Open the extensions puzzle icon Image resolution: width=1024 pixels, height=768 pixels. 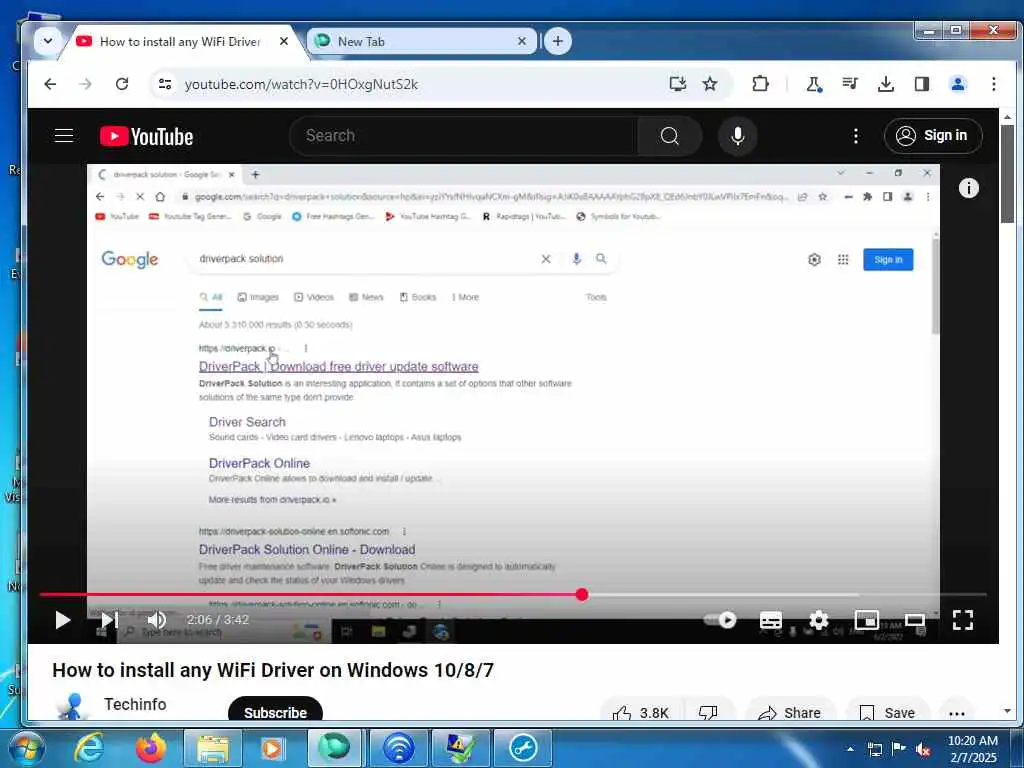click(760, 84)
